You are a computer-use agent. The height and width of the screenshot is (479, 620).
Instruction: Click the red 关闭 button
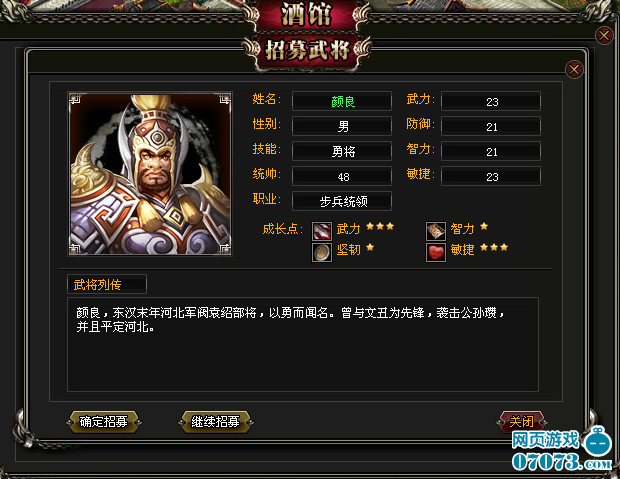point(521,421)
